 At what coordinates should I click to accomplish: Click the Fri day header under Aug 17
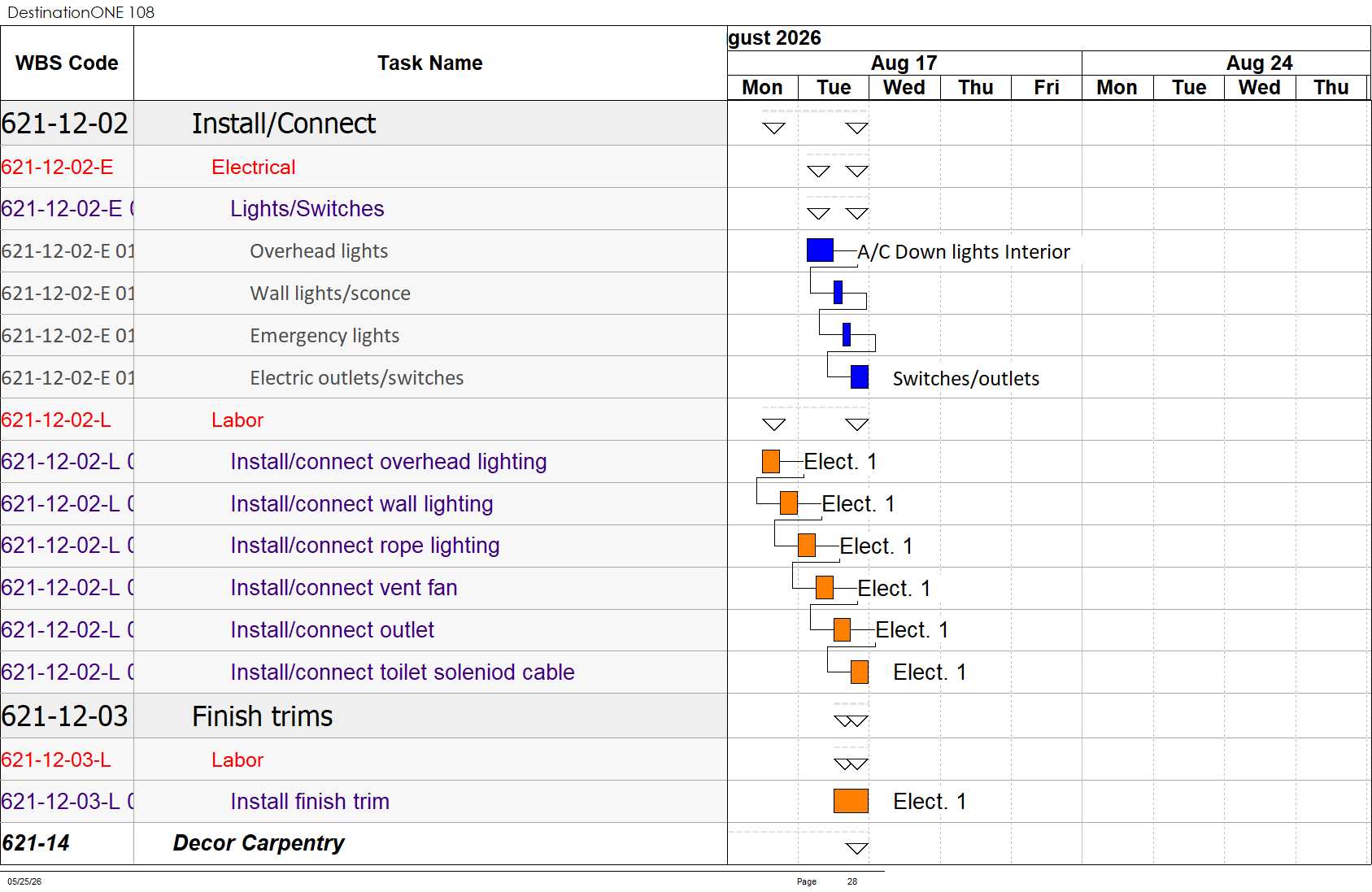(x=1047, y=87)
